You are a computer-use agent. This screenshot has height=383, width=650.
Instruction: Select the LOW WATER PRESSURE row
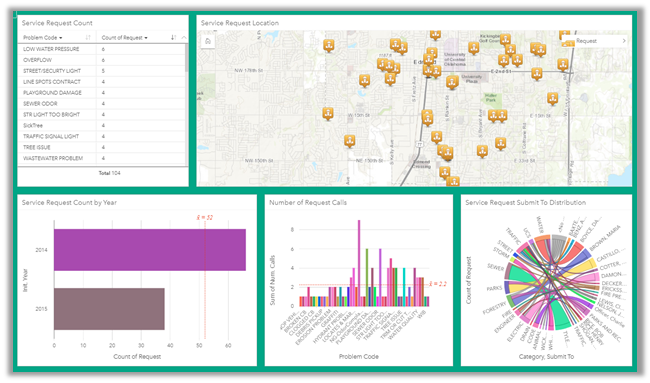[x=102, y=49]
